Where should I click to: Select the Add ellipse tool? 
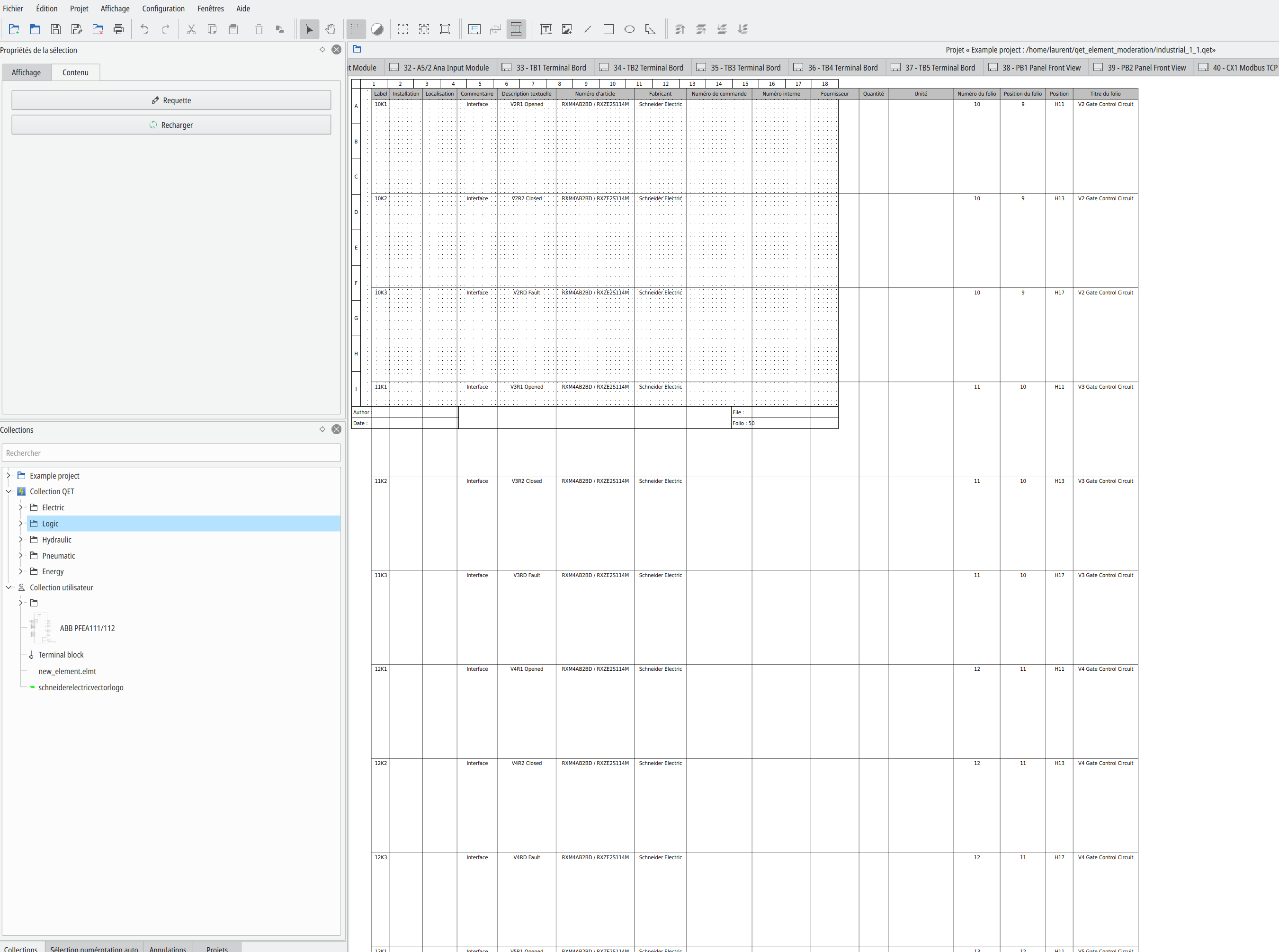point(629,29)
